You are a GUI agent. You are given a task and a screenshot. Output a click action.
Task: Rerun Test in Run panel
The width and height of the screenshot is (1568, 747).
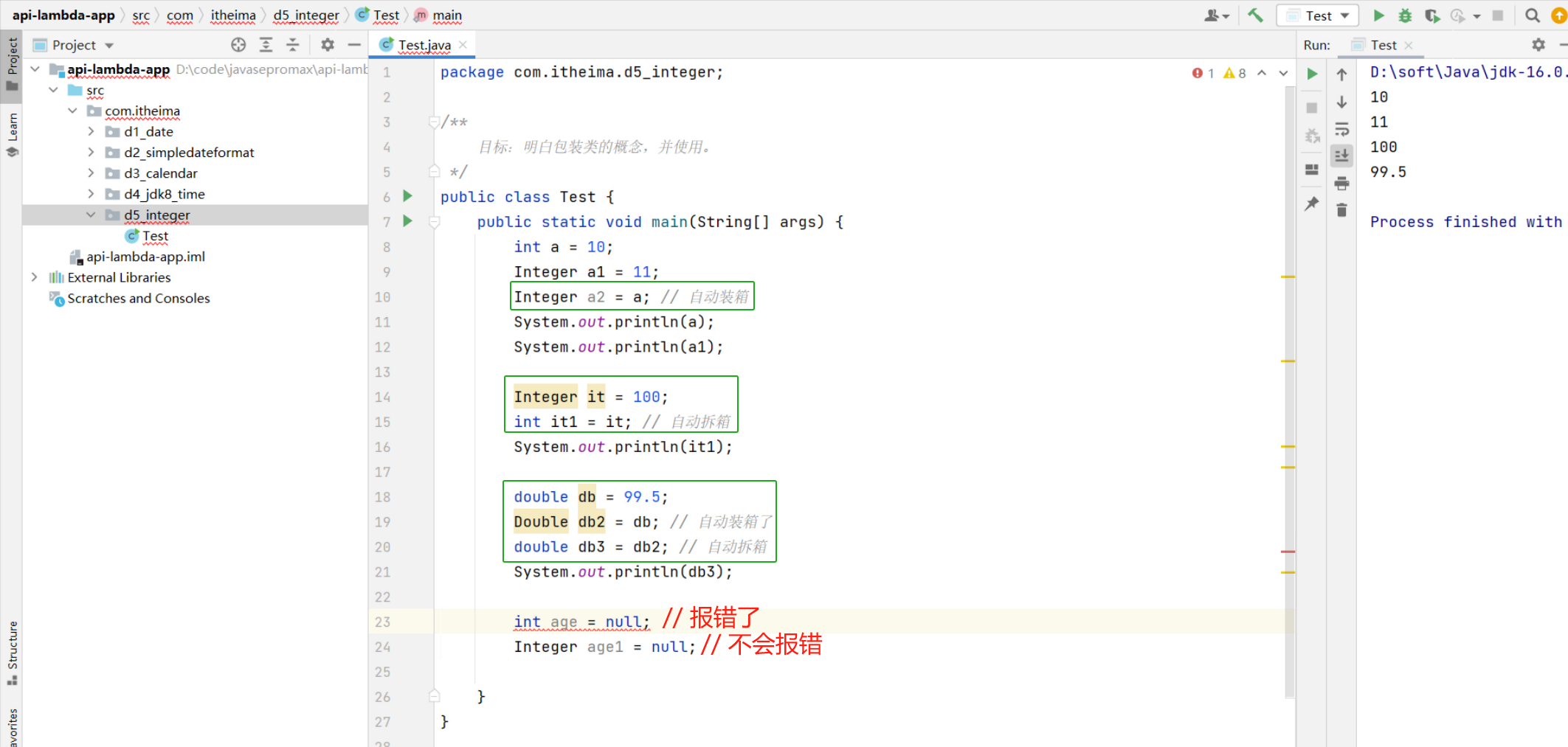(1312, 74)
